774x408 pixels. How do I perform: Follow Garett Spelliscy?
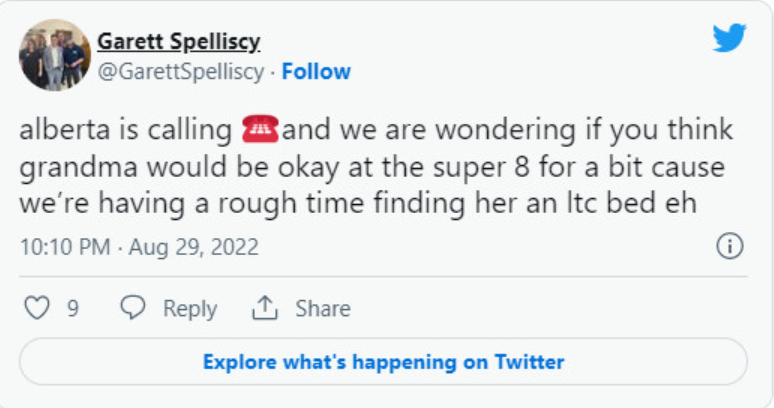[316, 72]
